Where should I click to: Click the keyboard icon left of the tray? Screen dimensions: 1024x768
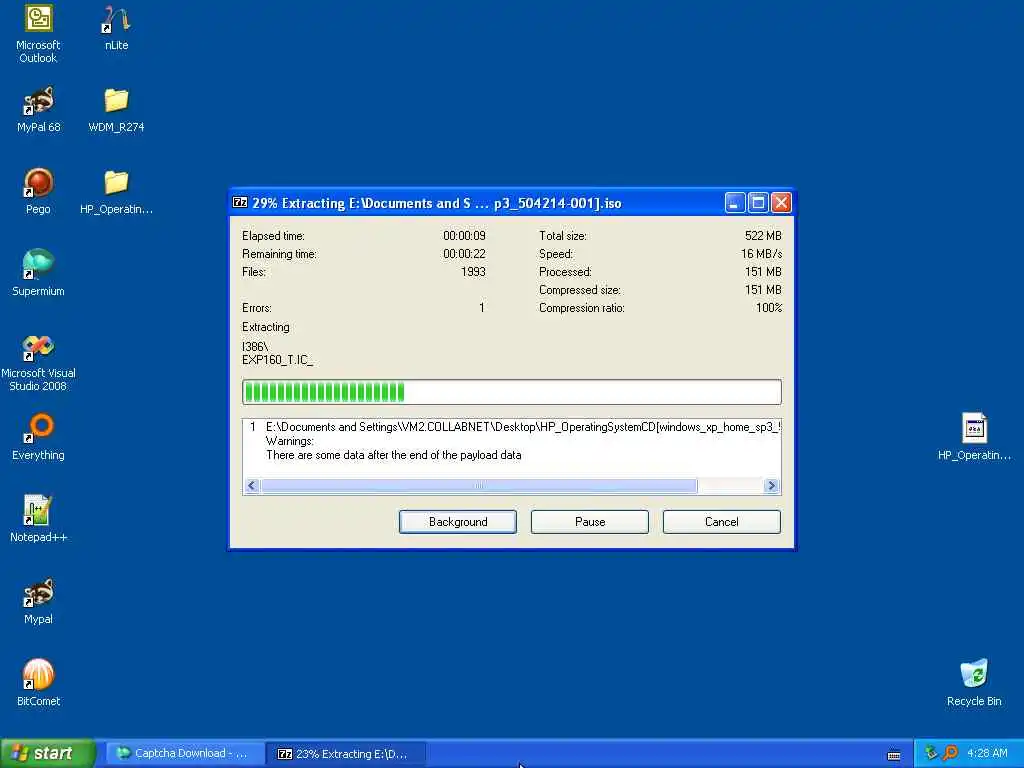[x=894, y=756]
